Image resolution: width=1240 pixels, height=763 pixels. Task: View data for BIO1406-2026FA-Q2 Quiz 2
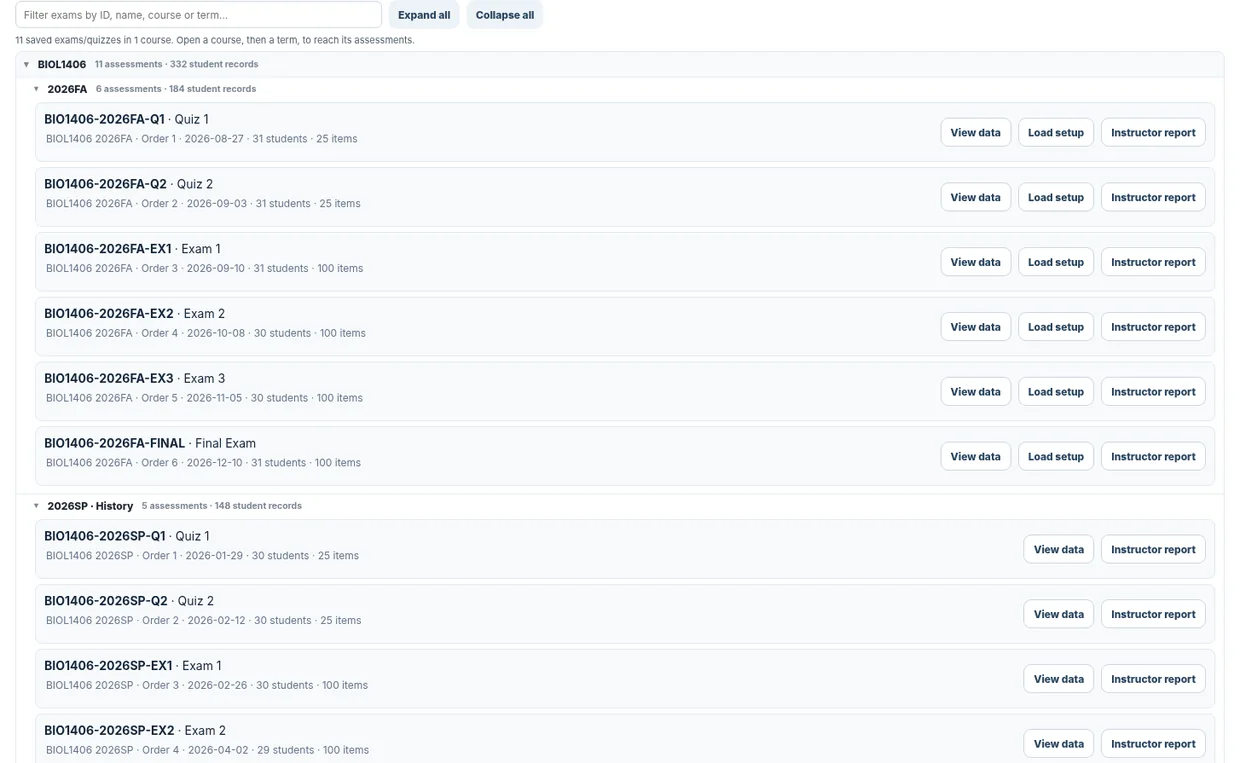click(x=975, y=198)
